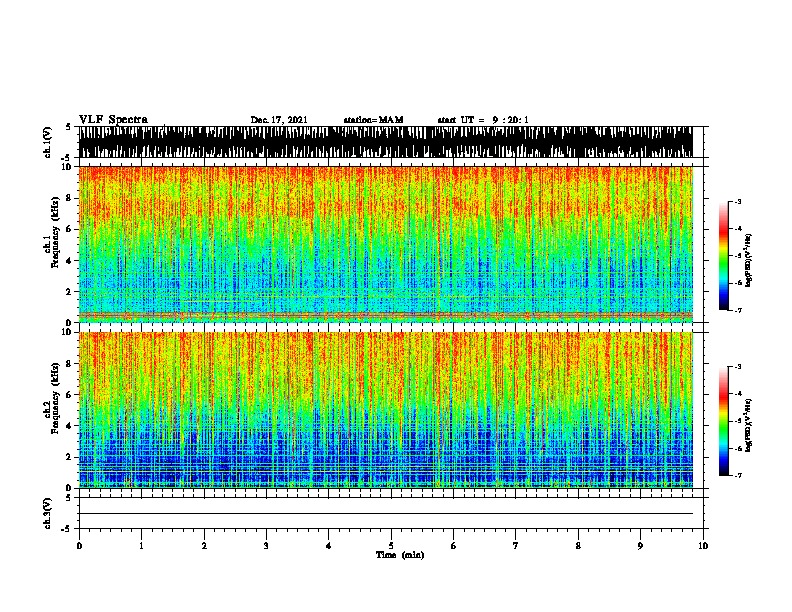Click time axis tick label "7"
The image size is (792, 612).
[516, 546]
